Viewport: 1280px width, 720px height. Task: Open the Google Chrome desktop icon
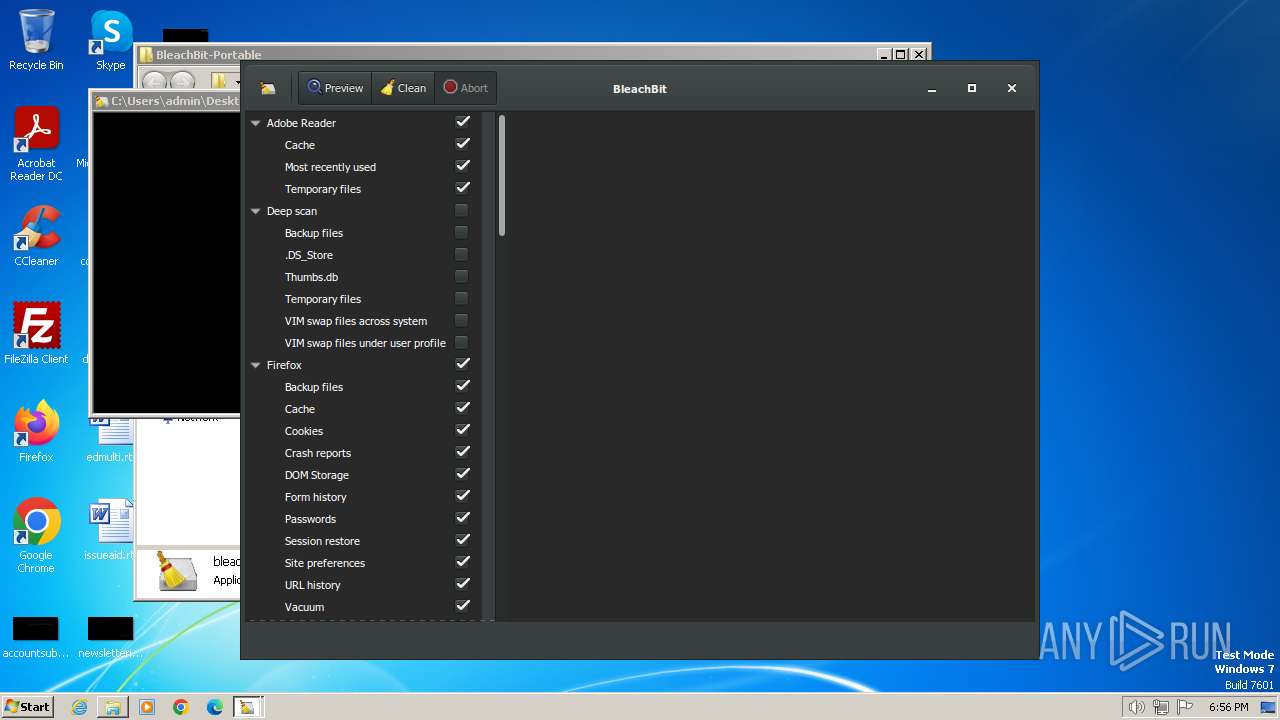(x=36, y=536)
